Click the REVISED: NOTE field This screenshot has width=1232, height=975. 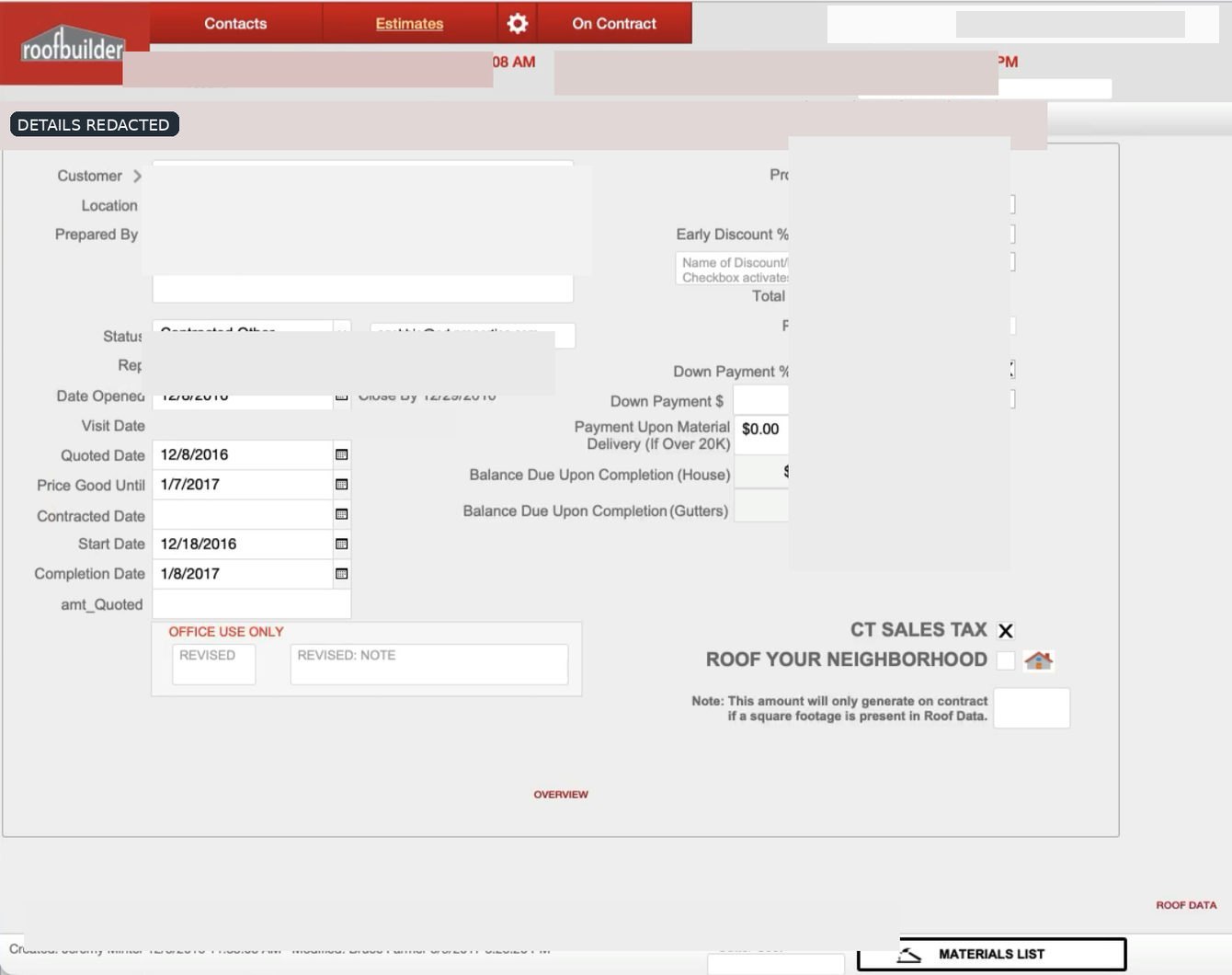coord(429,664)
